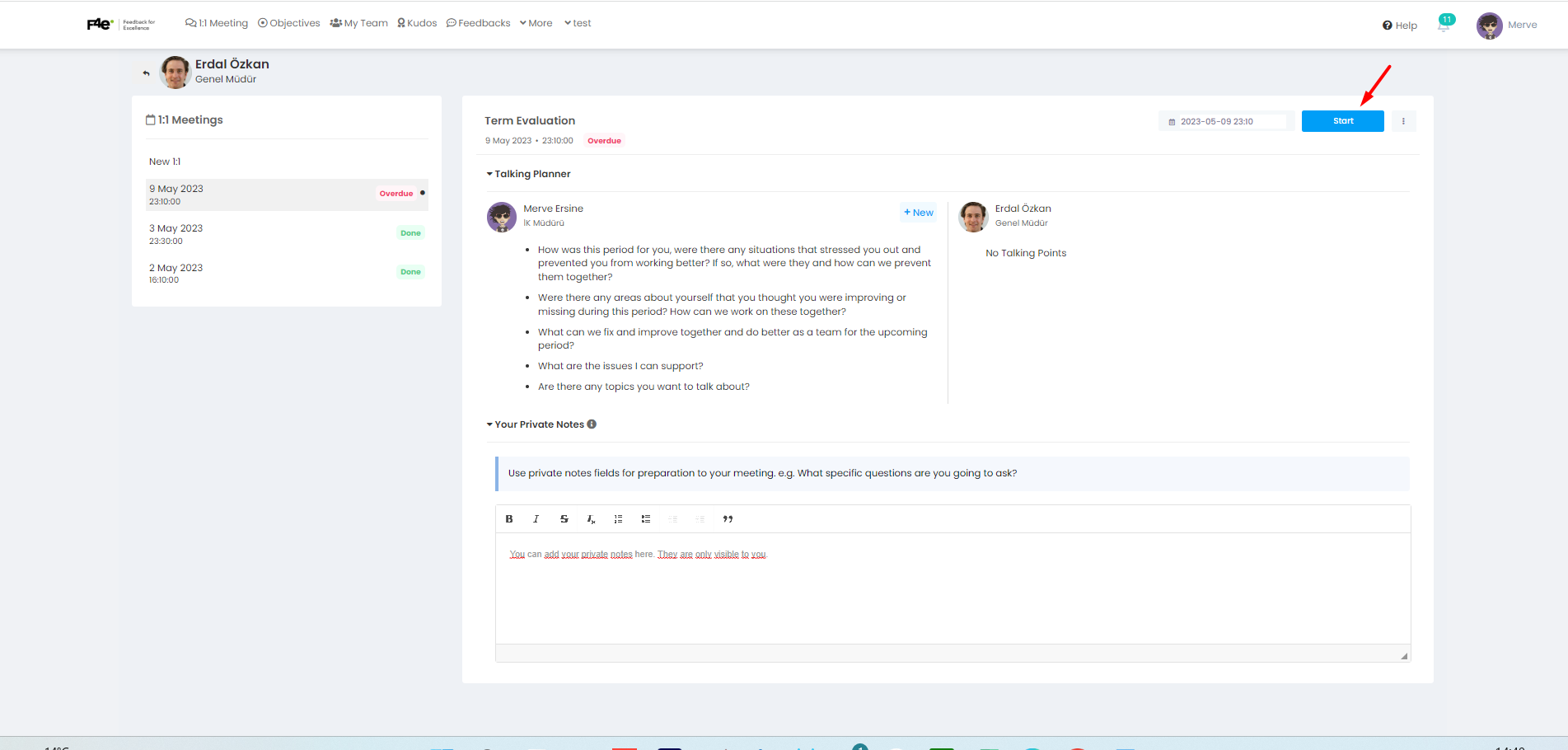The image size is (1568, 750).
Task: Expand the test dropdown menu
Action: pos(578,23)
